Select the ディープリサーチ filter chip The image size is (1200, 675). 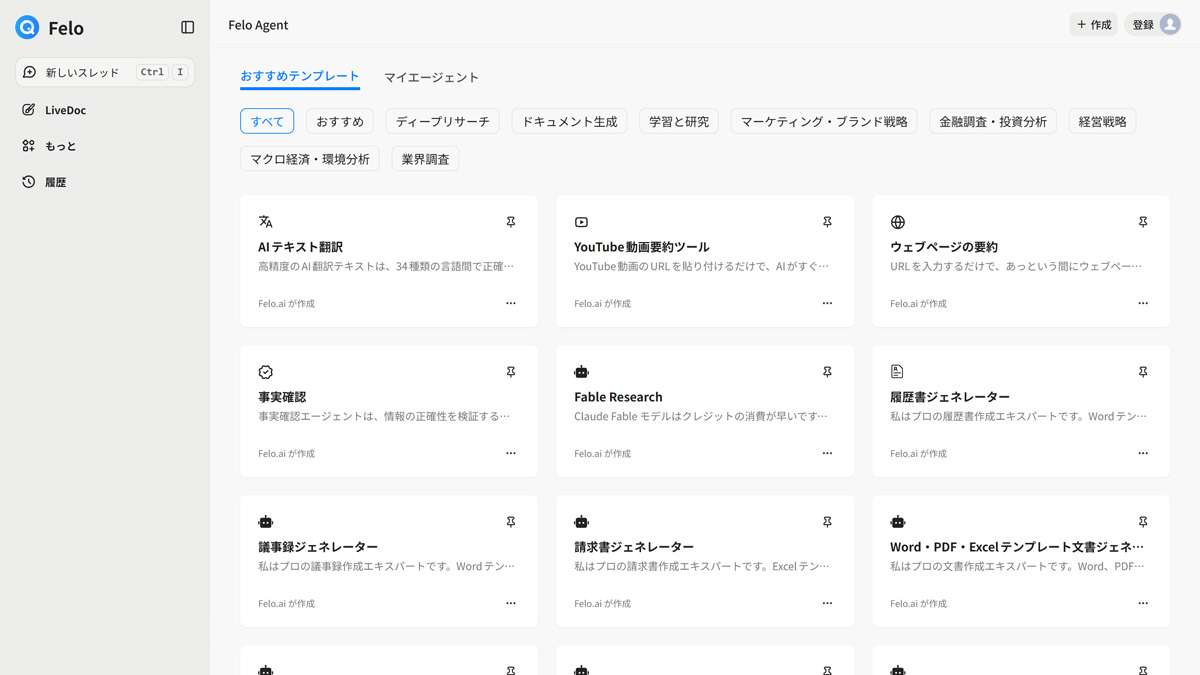[x=443, y=121]
